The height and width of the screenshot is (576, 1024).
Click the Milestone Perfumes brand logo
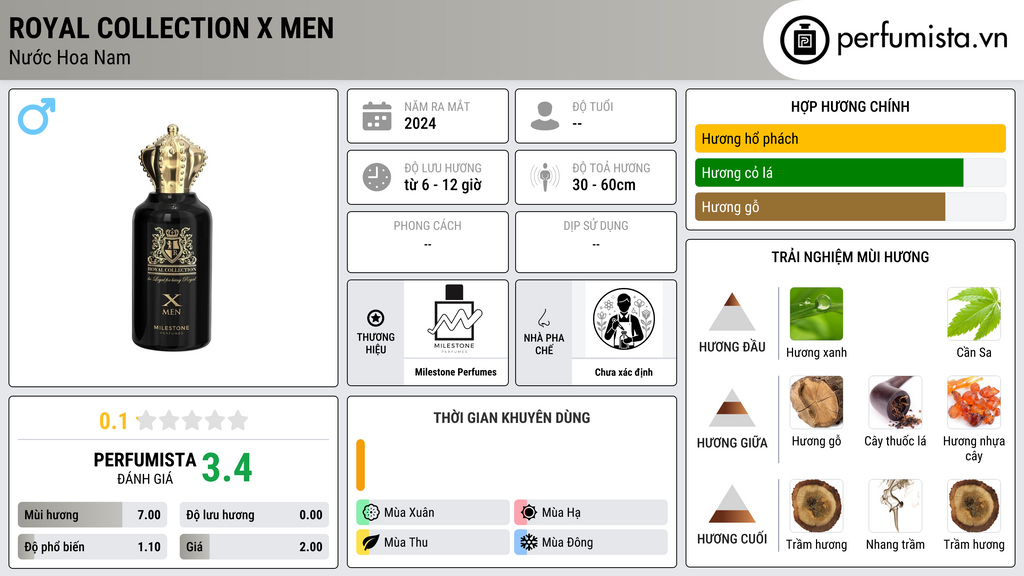click(x=455, y=318)
